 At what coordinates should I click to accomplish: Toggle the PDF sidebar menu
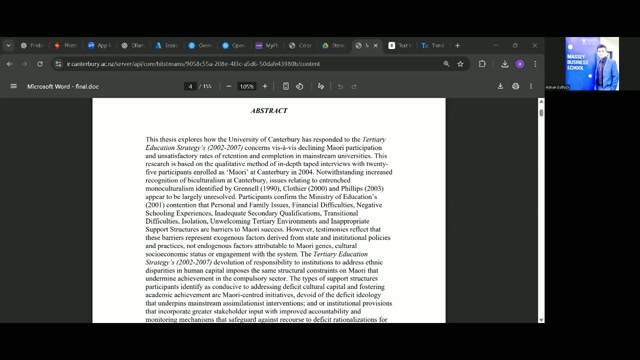click(x=13, y=86)
